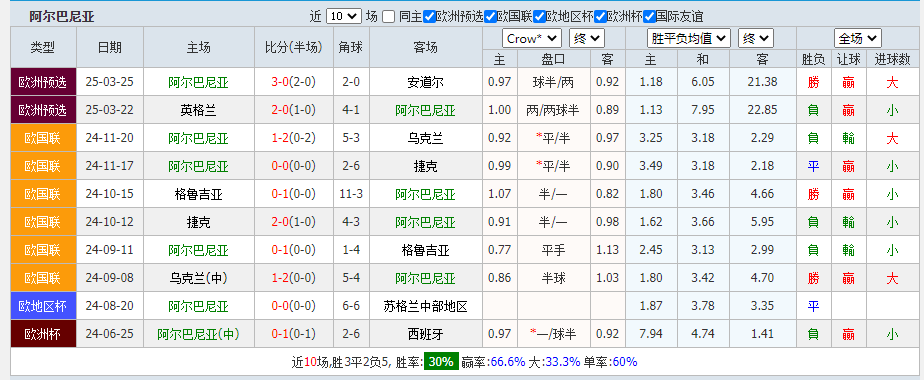Open home team 阿尔巴尼亚 in the 25-03-25 row
The image size is (924, 380).
tap(198, 82)
